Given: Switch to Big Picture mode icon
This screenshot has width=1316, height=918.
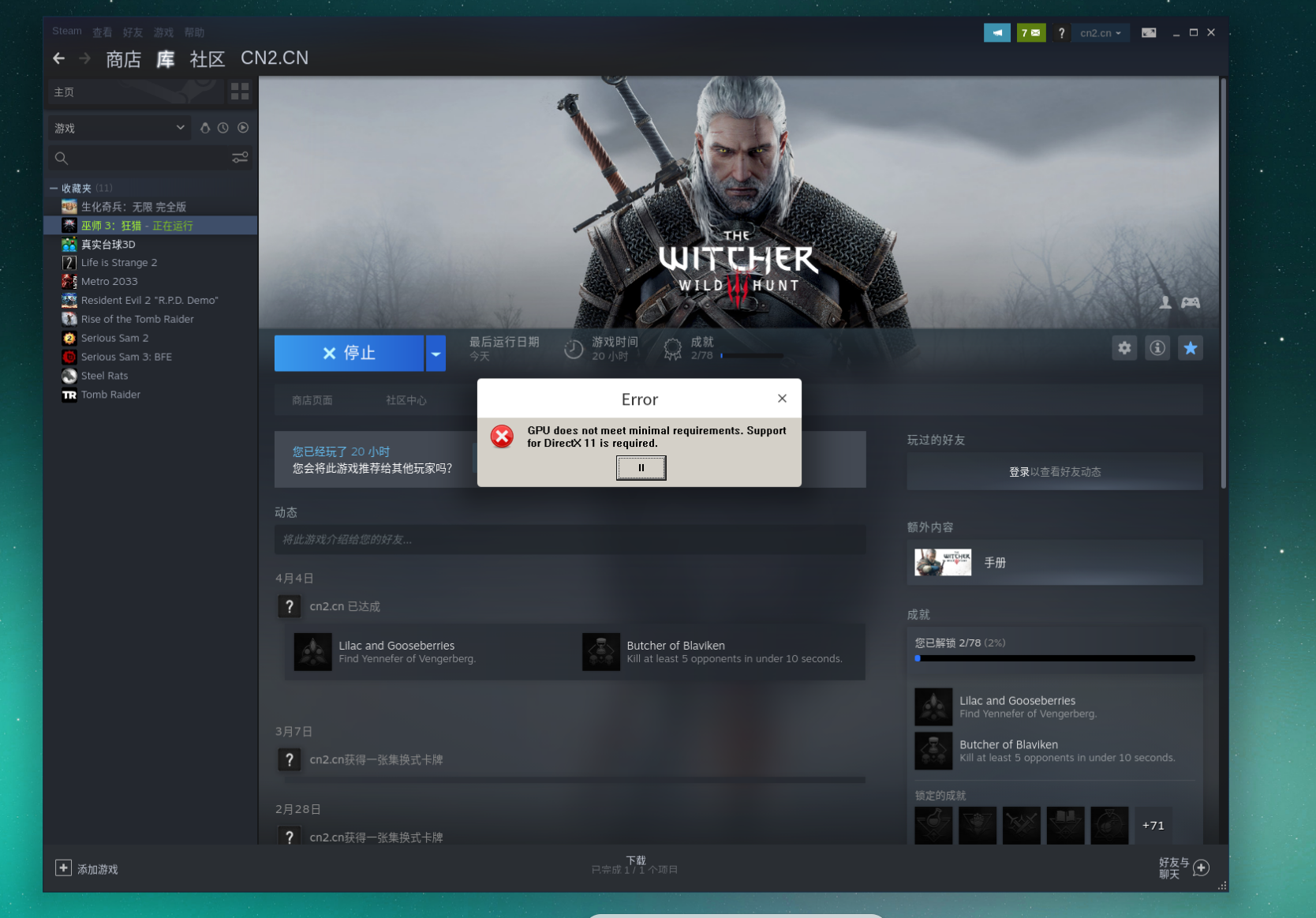Looking at the screenshot, I should 1149,32.
